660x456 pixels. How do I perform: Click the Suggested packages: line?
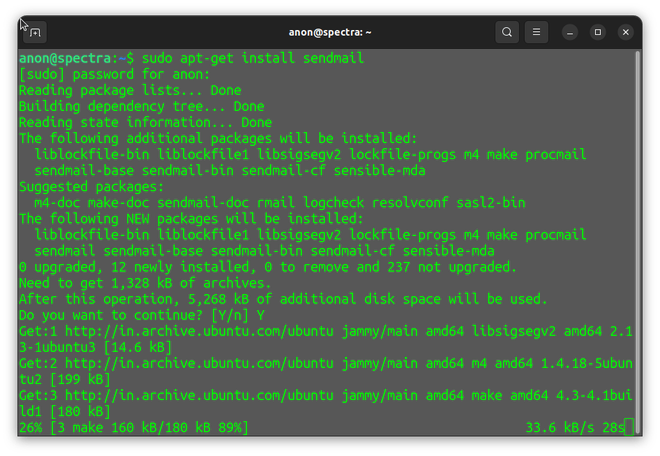91,187
